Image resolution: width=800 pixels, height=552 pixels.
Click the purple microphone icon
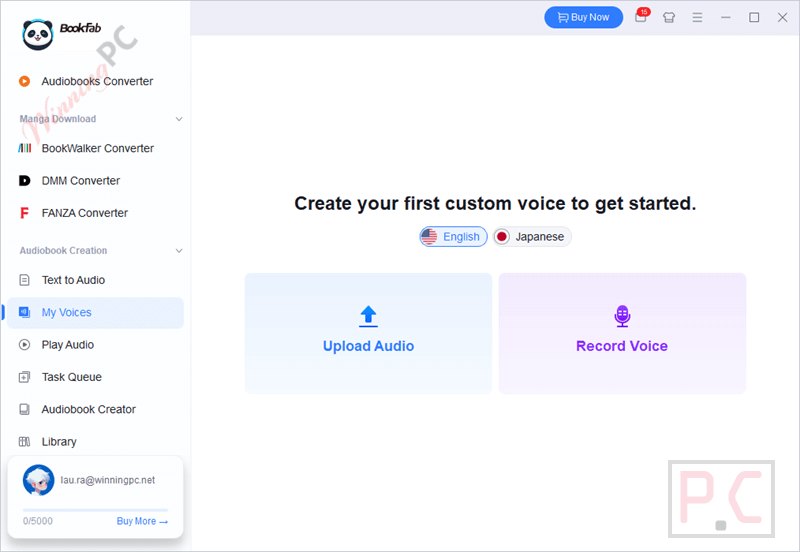(622, 316)
